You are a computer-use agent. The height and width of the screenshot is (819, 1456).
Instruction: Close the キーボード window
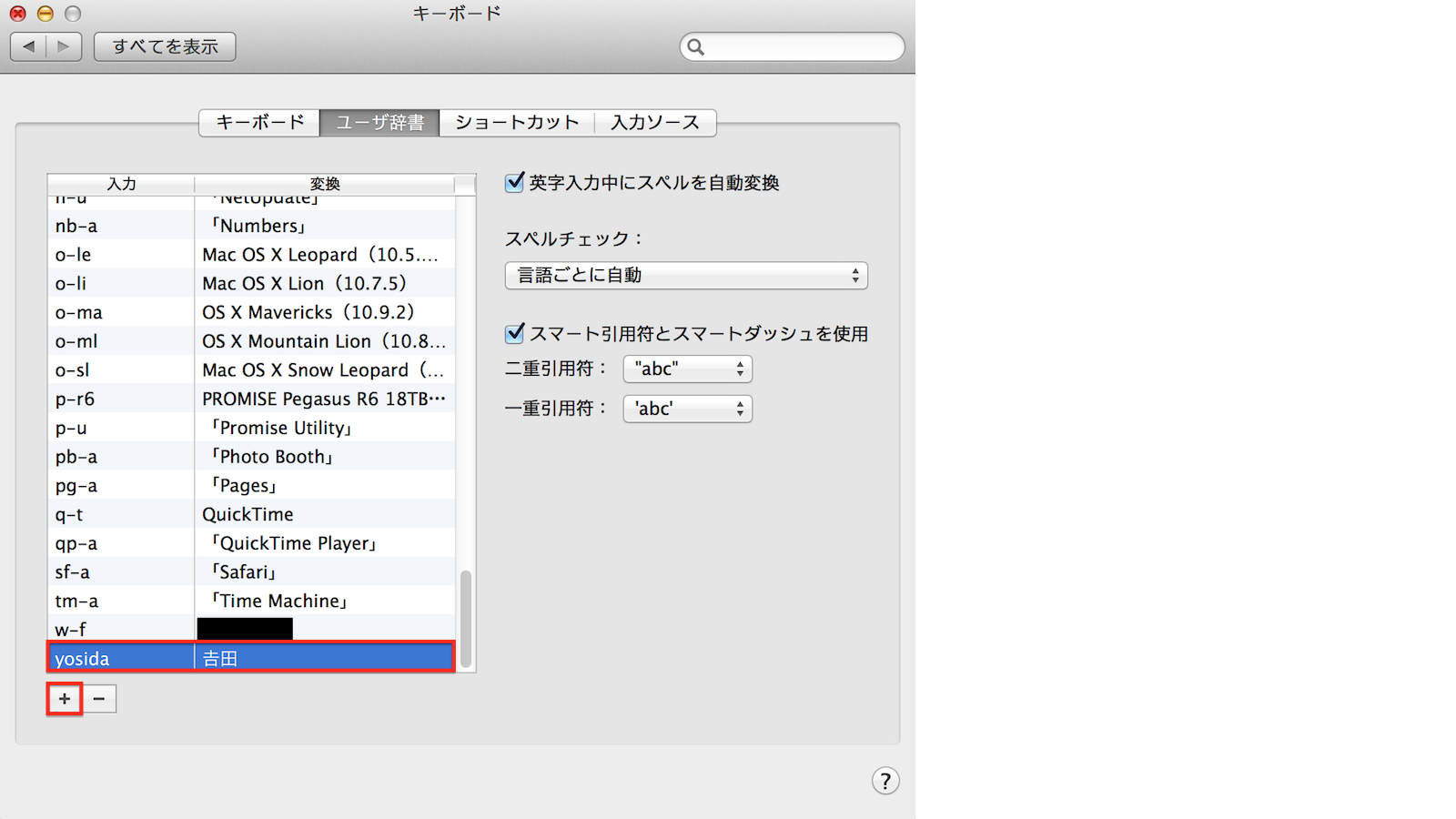coord(17,14)
